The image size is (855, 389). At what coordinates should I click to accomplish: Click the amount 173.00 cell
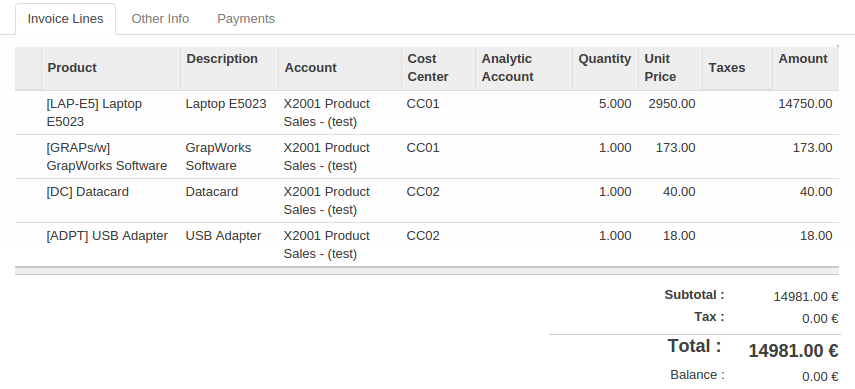(805, 157)
